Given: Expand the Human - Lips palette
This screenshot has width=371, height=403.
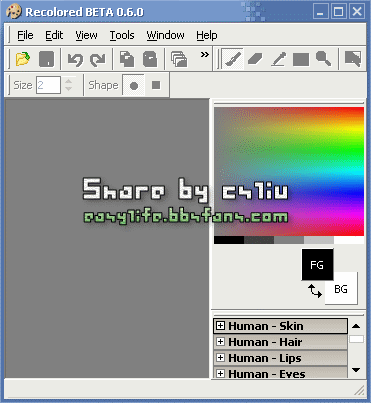Looking at the screenshot, I should click(220, 358).
